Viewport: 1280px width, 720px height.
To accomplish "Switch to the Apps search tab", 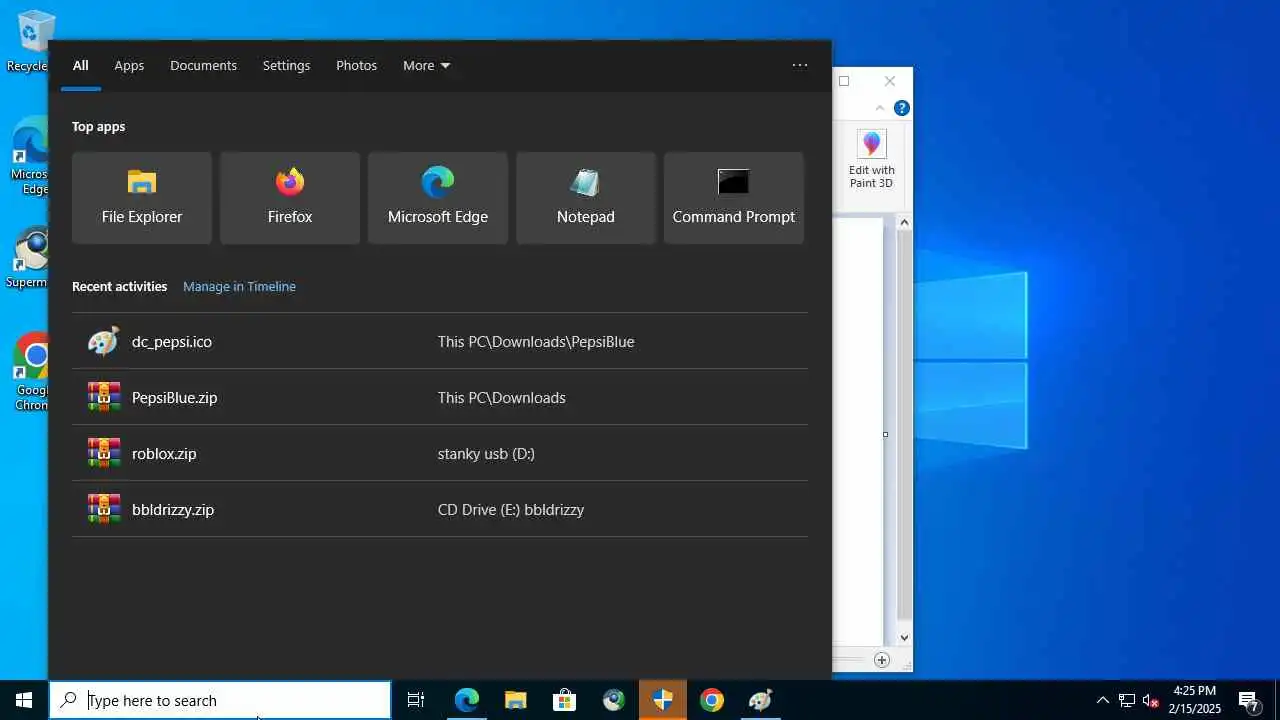I will 129,66.
